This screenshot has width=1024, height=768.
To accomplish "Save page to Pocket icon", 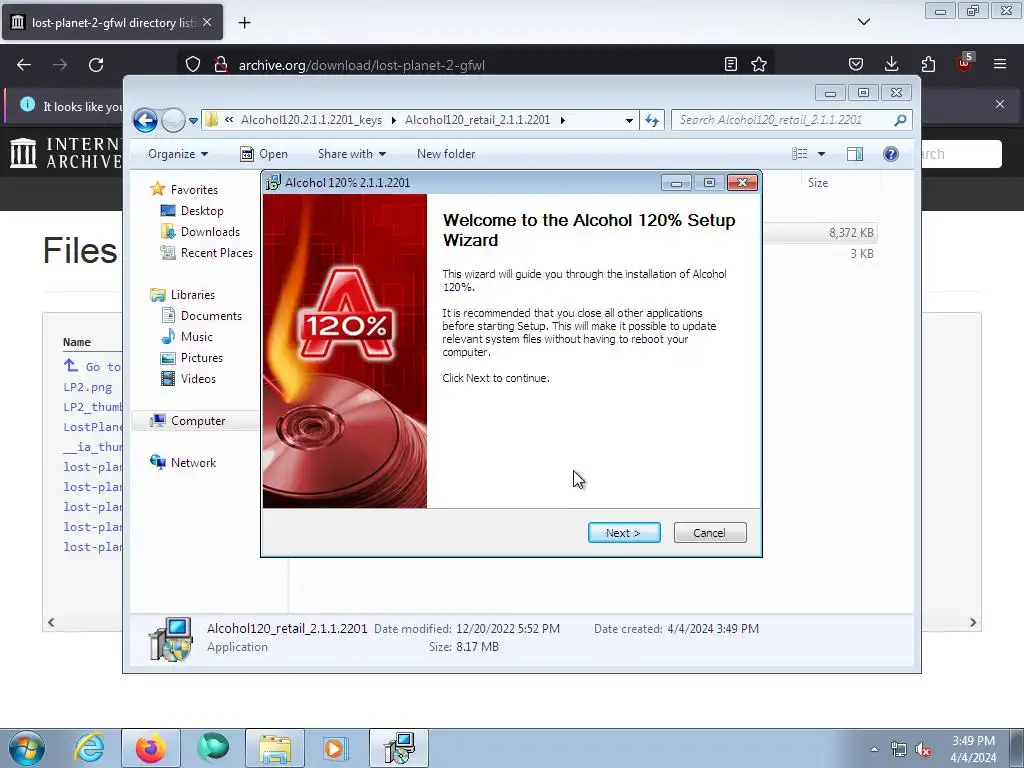I will tap(856, 65).
